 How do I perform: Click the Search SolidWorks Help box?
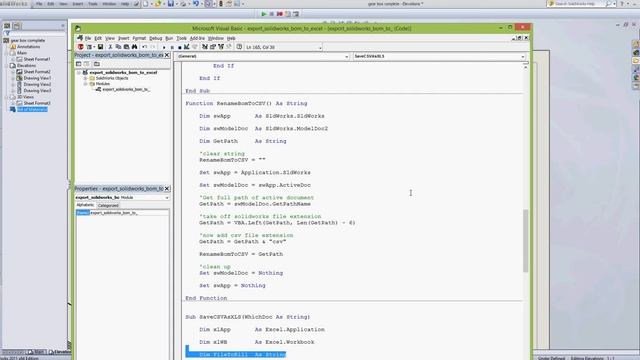580,4
